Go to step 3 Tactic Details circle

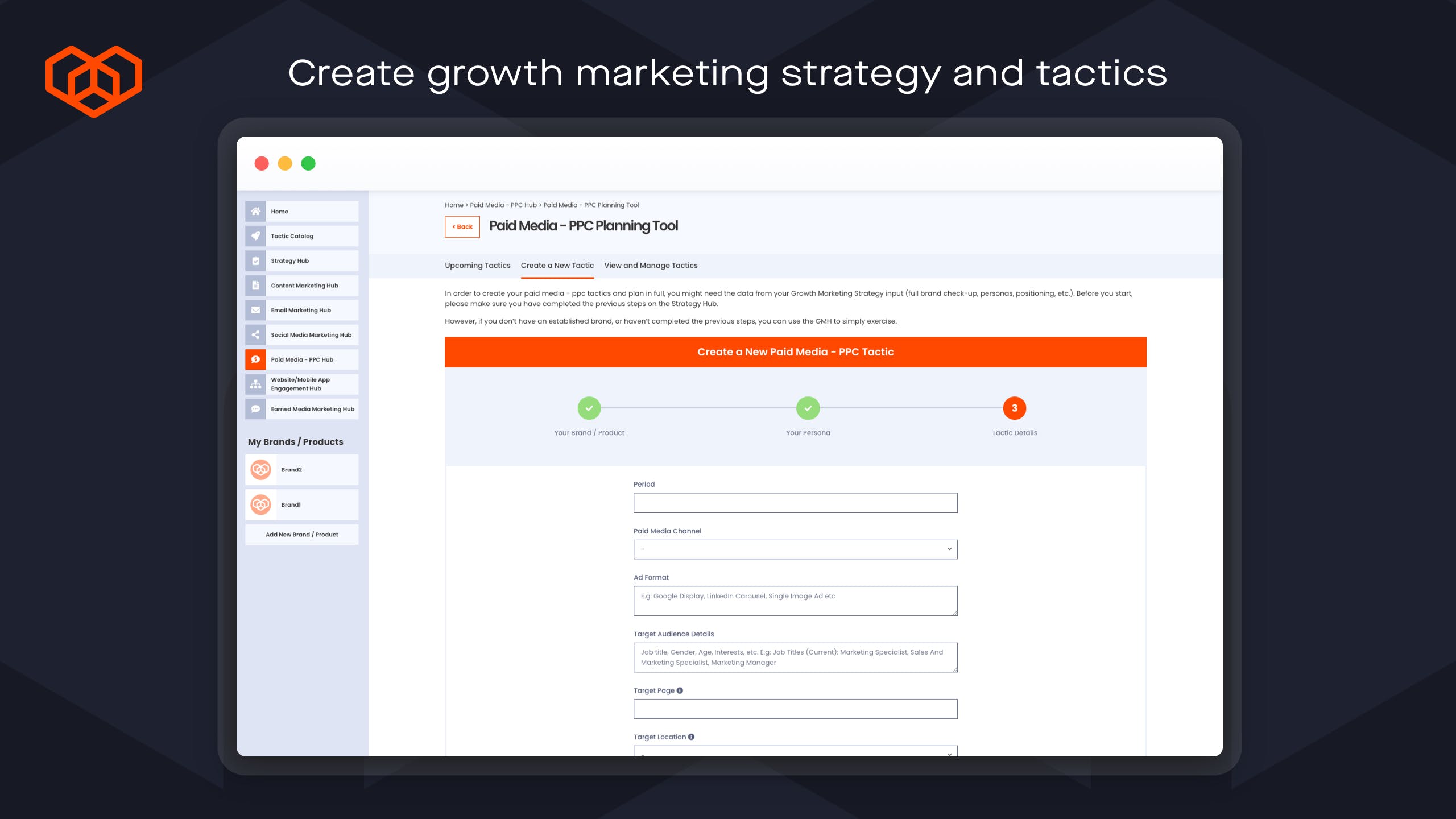(x=1014, y=408)
